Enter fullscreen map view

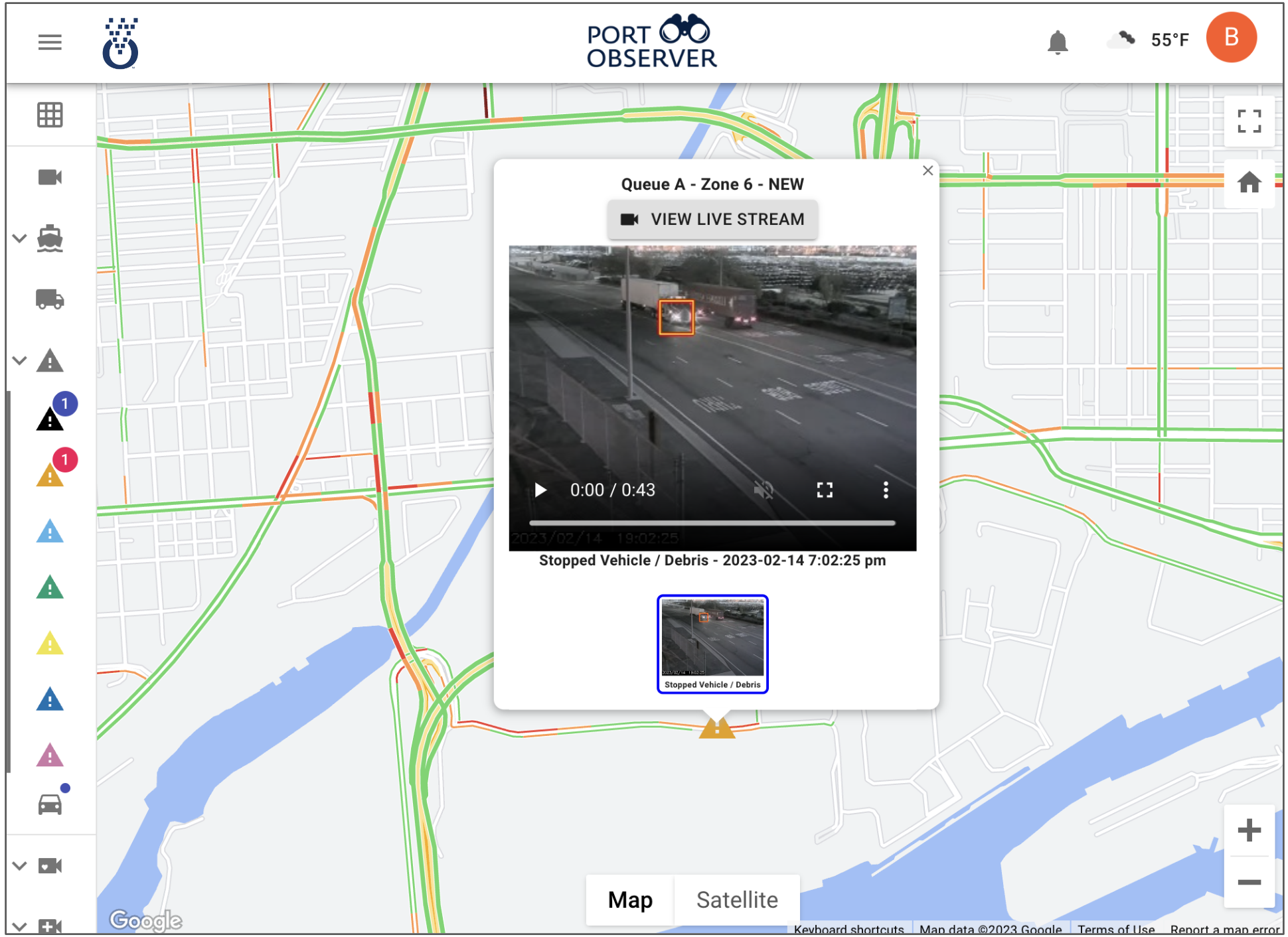(1249, 121)
